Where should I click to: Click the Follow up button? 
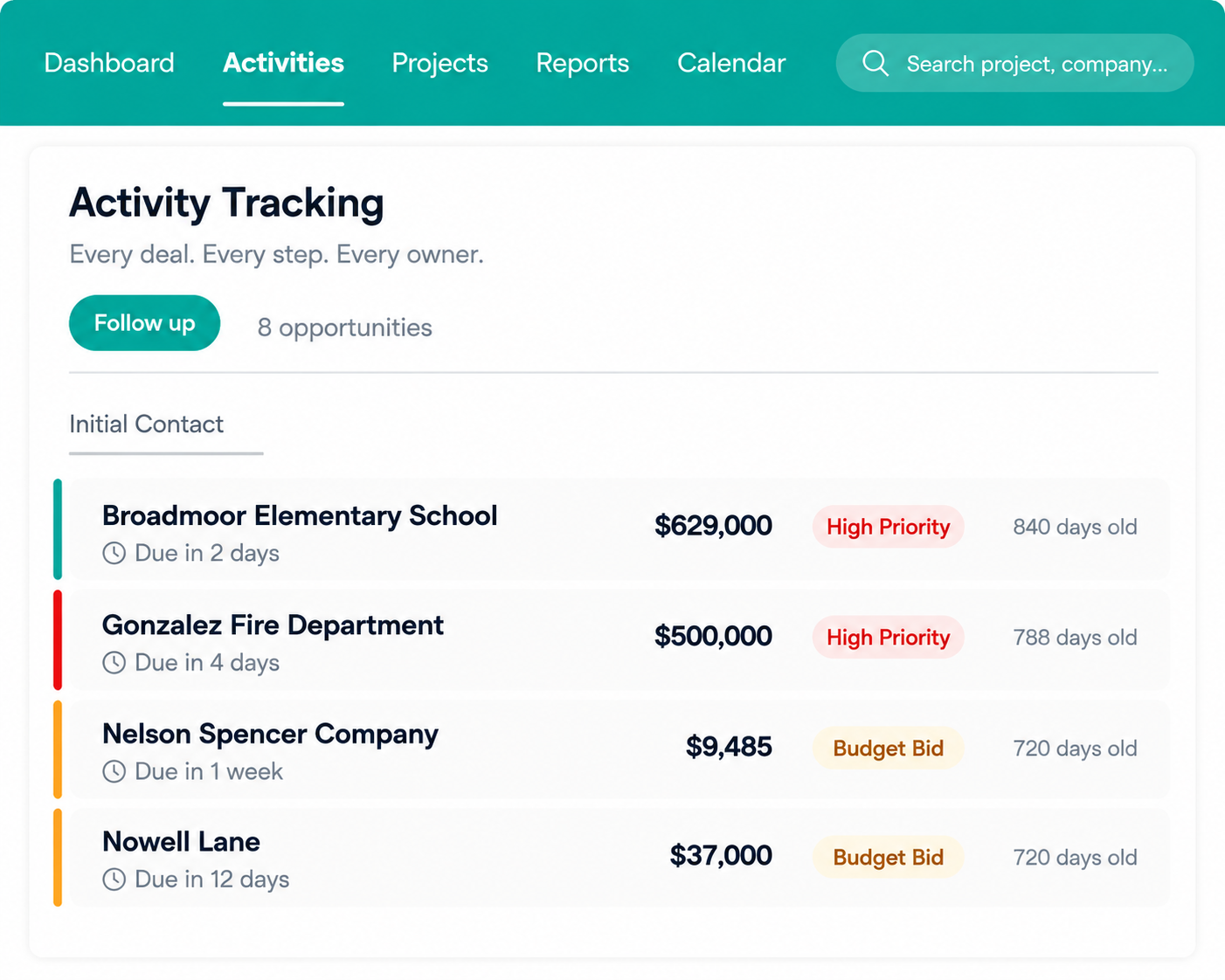(x=144, y=323)
